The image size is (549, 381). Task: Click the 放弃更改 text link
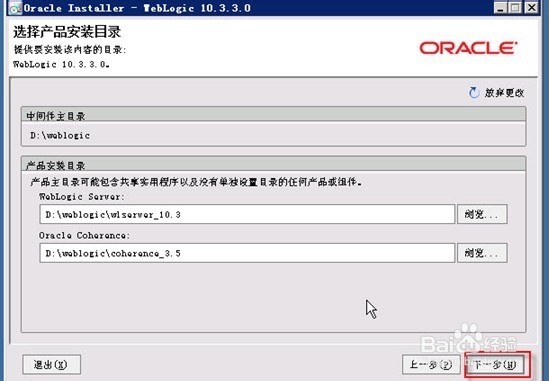[504, 93]
